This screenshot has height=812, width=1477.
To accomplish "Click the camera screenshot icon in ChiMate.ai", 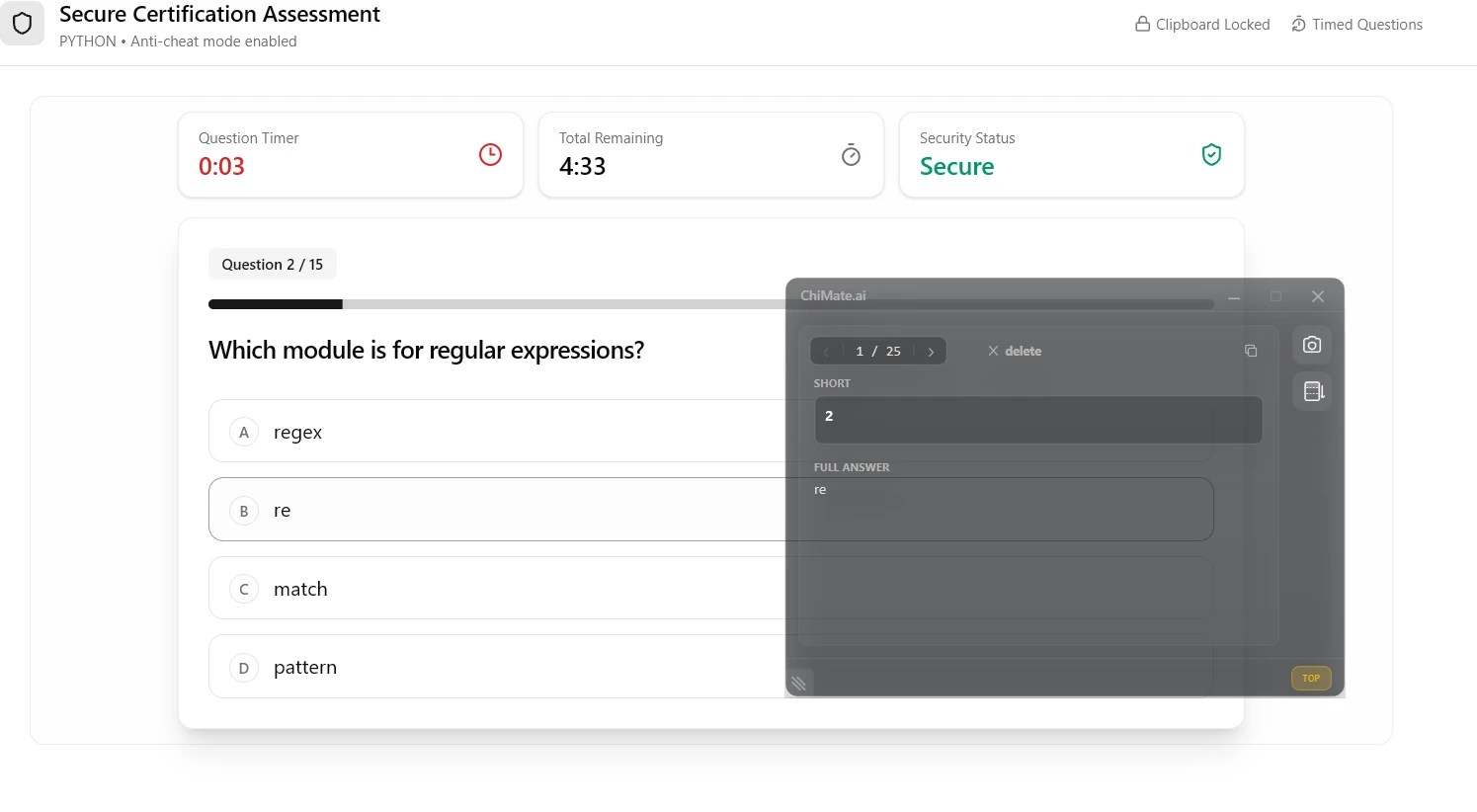I will pyautogui.click(x=1312, y=345).
